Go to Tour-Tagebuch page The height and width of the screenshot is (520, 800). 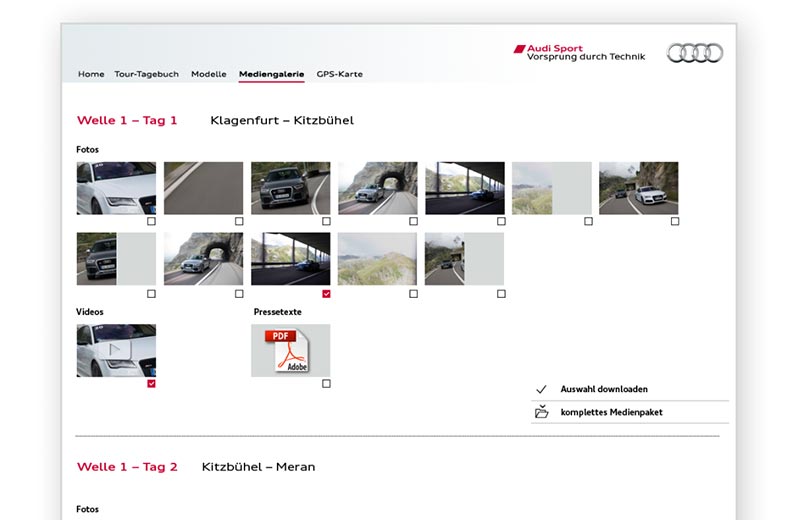pos(146,74)
